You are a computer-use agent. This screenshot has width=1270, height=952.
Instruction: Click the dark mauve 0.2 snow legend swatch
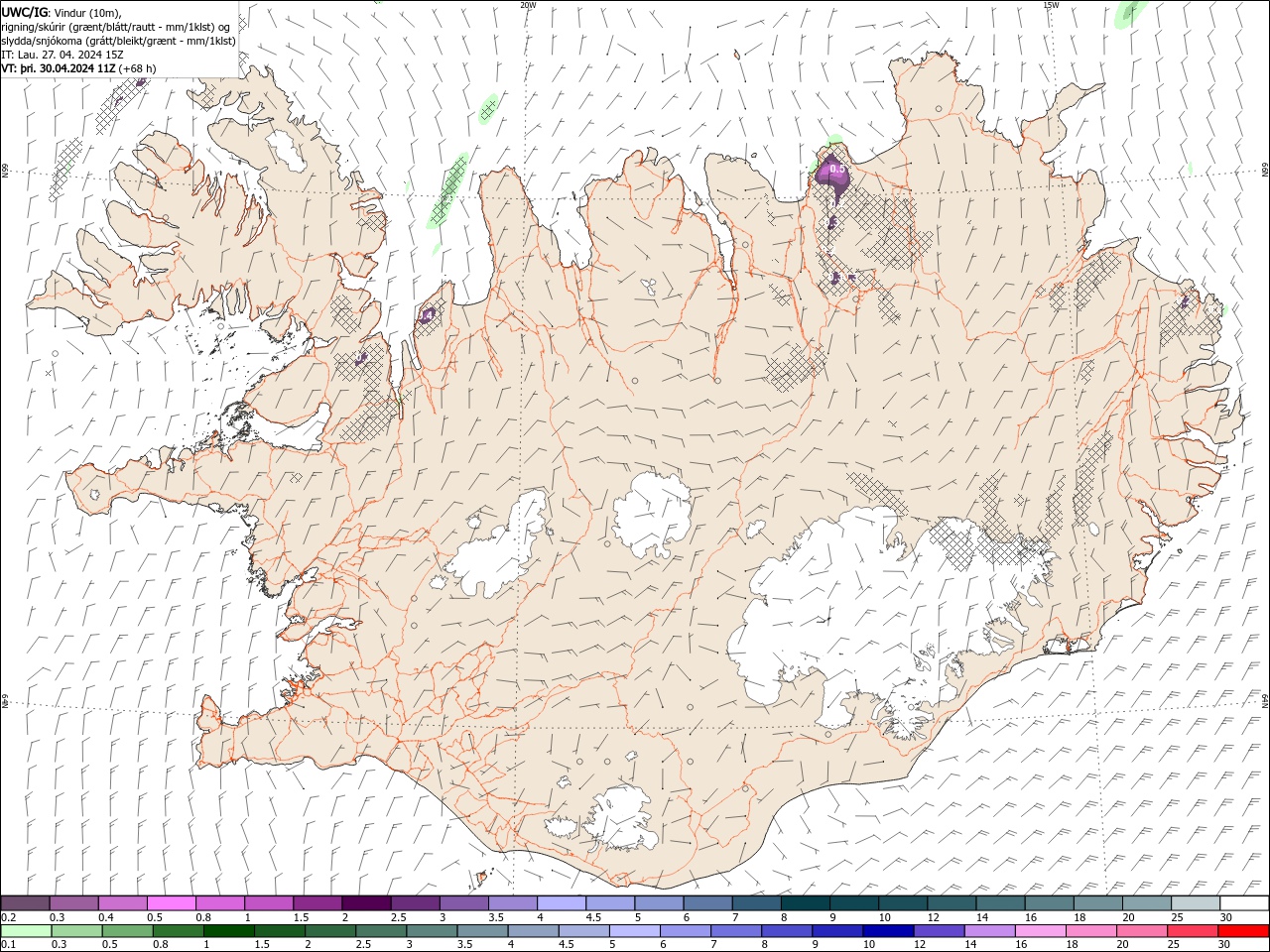[x=25, y=903]
